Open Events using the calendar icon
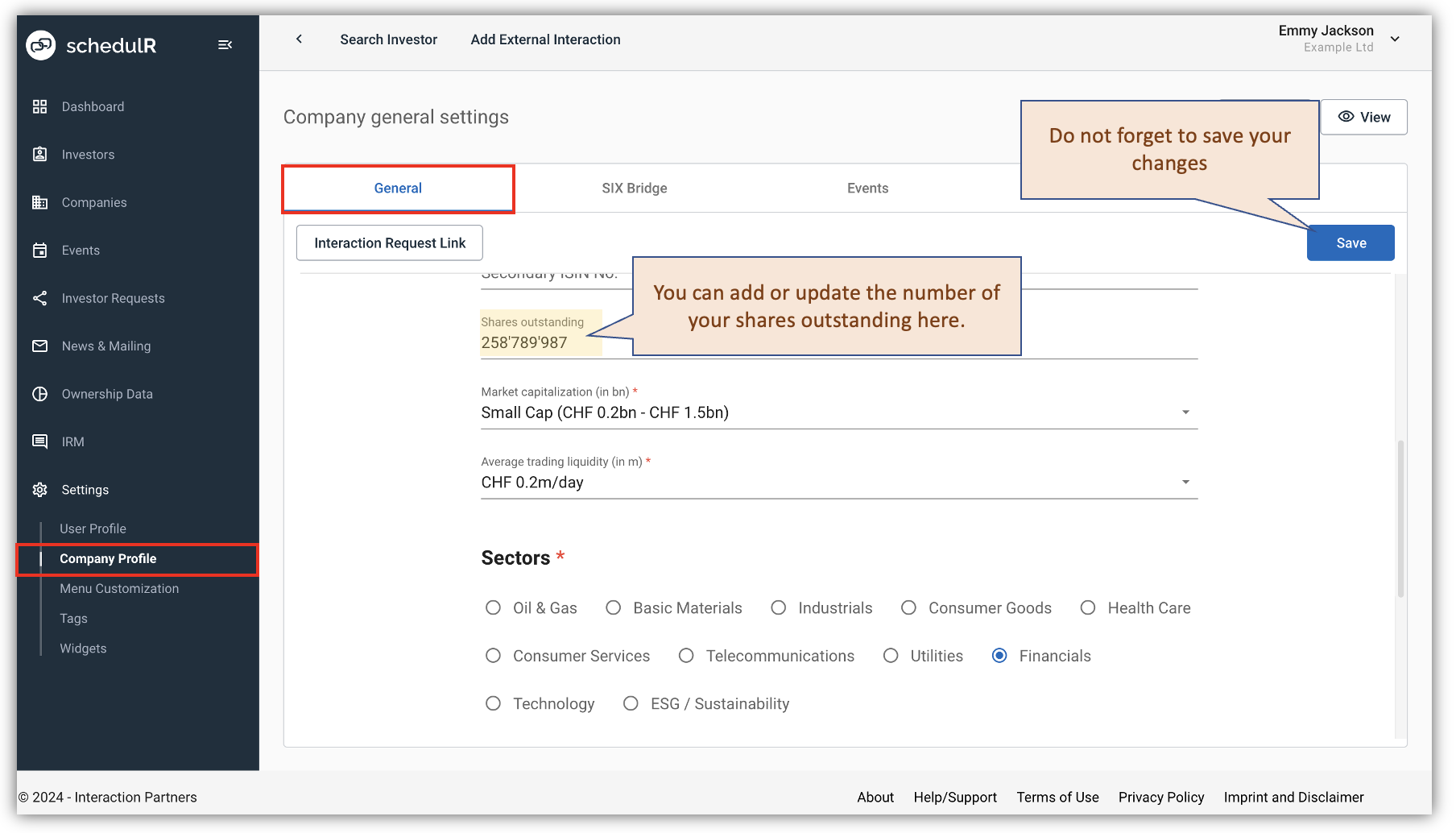This screenshot has height=833, width=1456. tap(40, 250)
